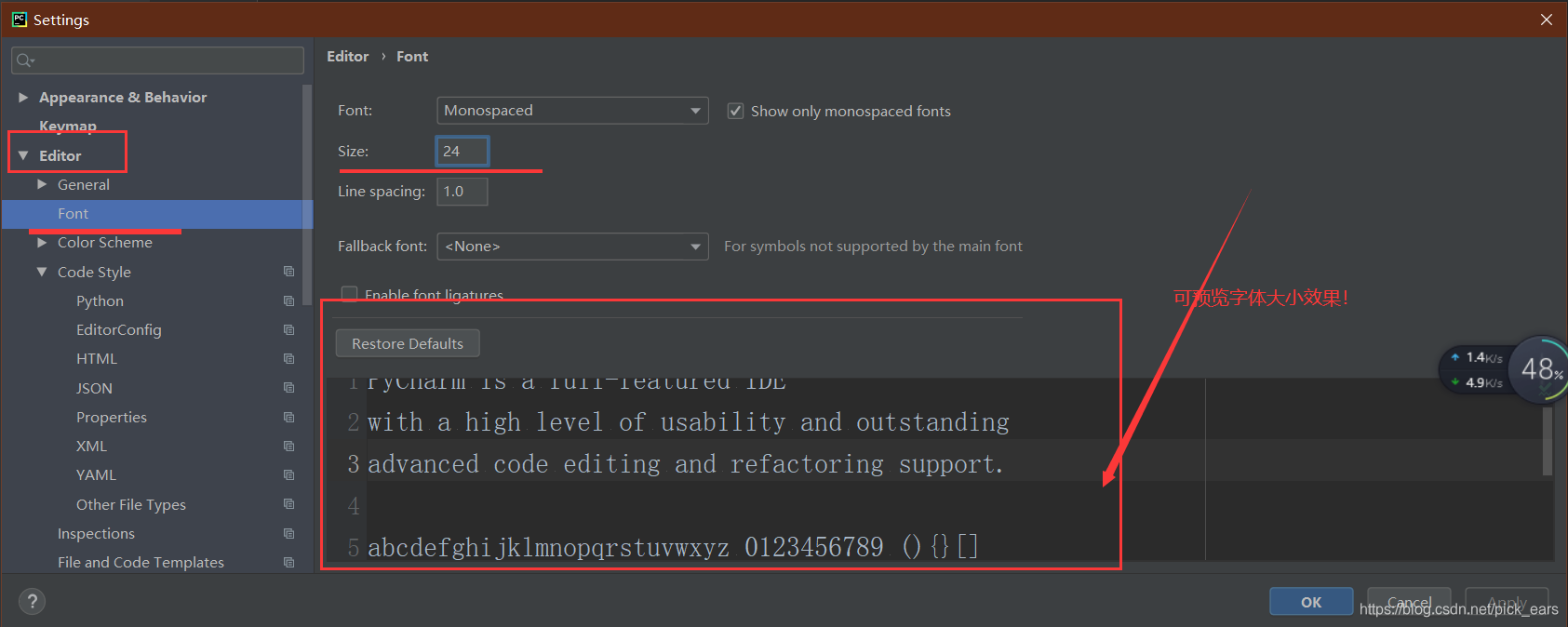The height and width of the screenshot is (627, 1568).
Task: Click the project-level icon beside YAML
Action: pyautogui.click(x=288, y=474)
